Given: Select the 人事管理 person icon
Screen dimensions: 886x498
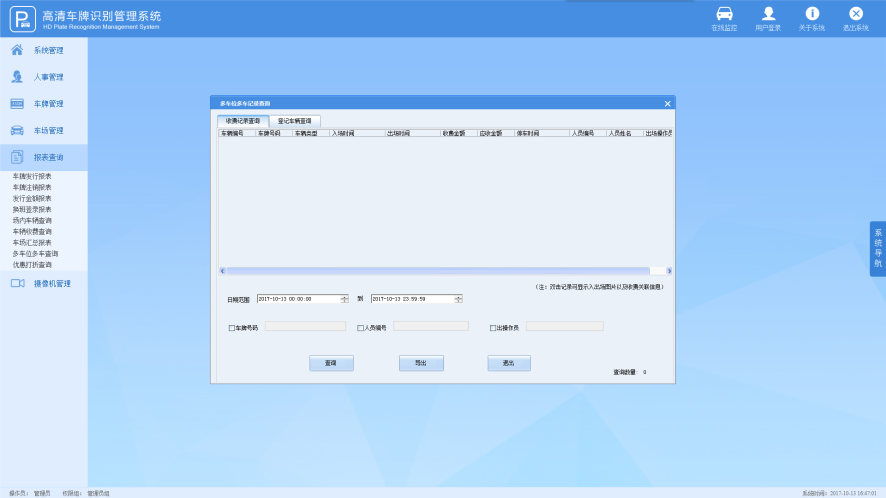Looking at the screenshot, I should tap(17, 77).
